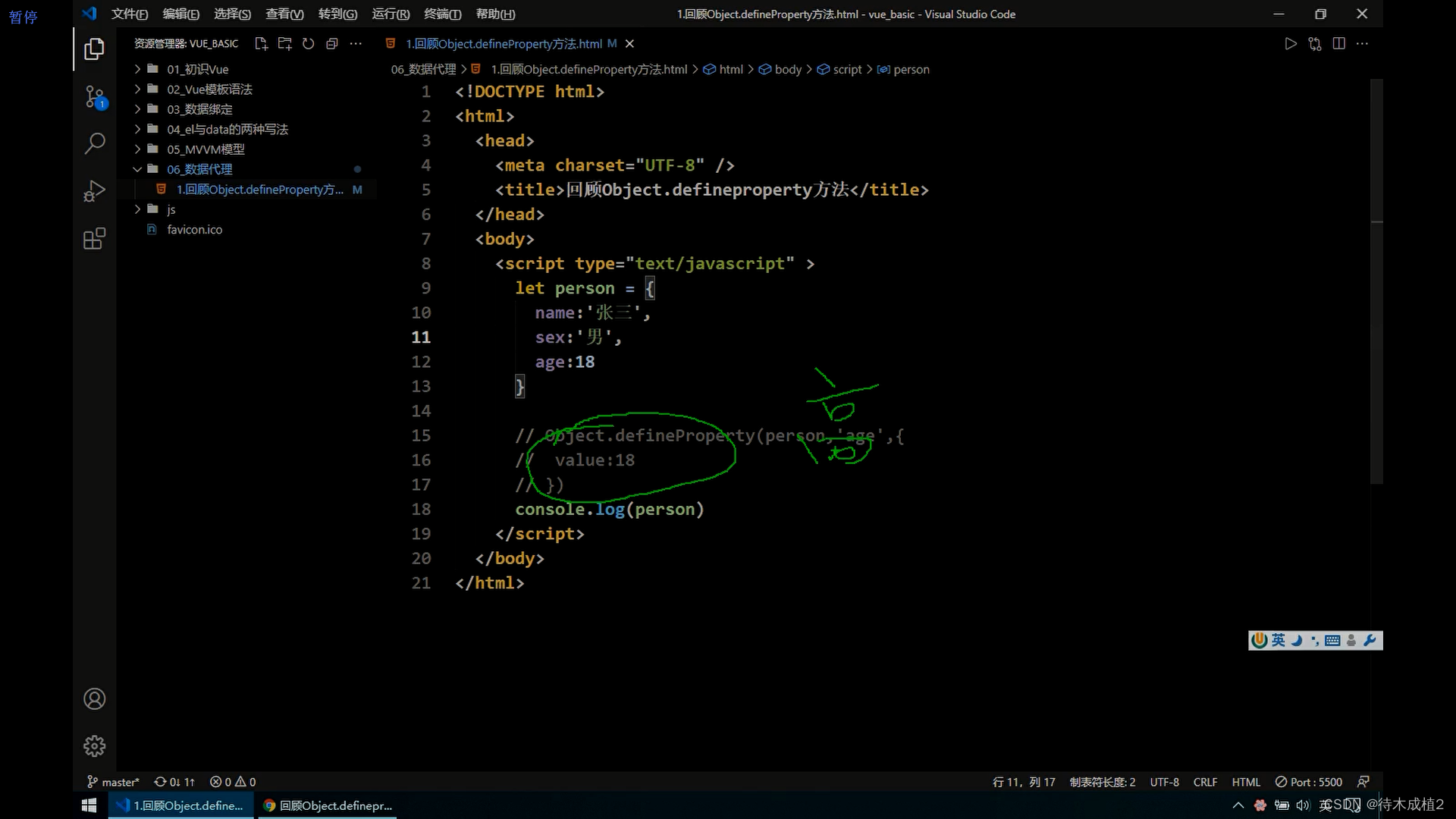
Task: Open volume control in system tray
Action: click(1304, 805)
